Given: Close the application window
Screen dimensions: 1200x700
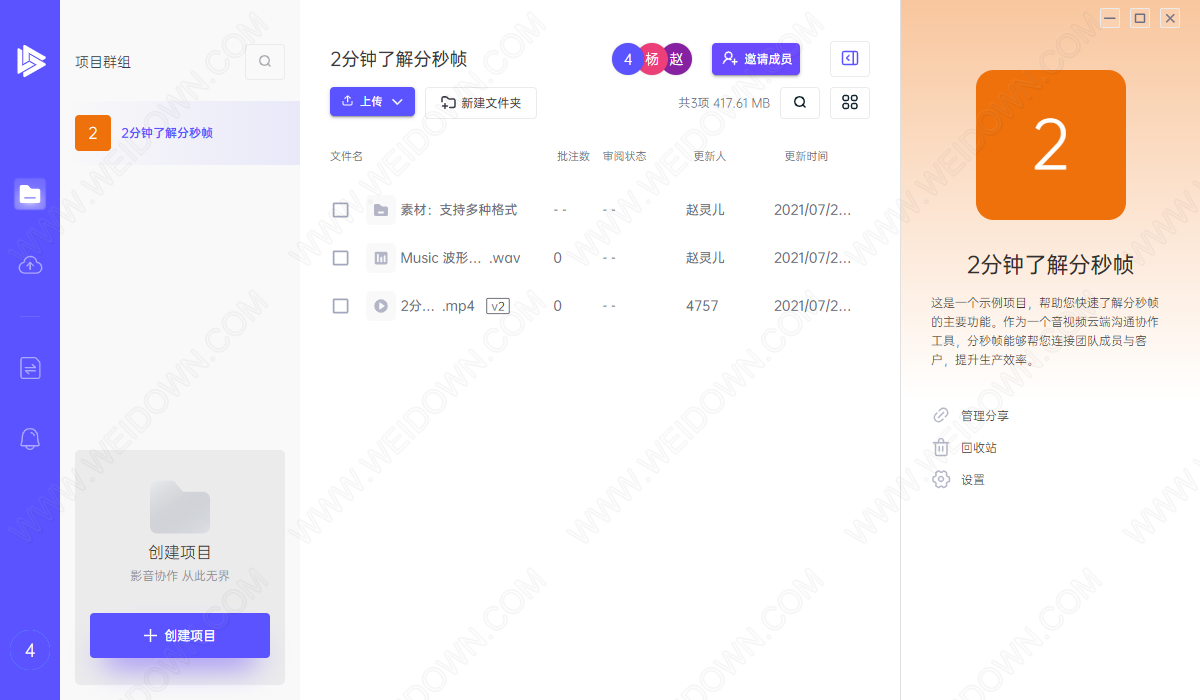Looking at the screenshot, I should click(x=1170, y=17).
